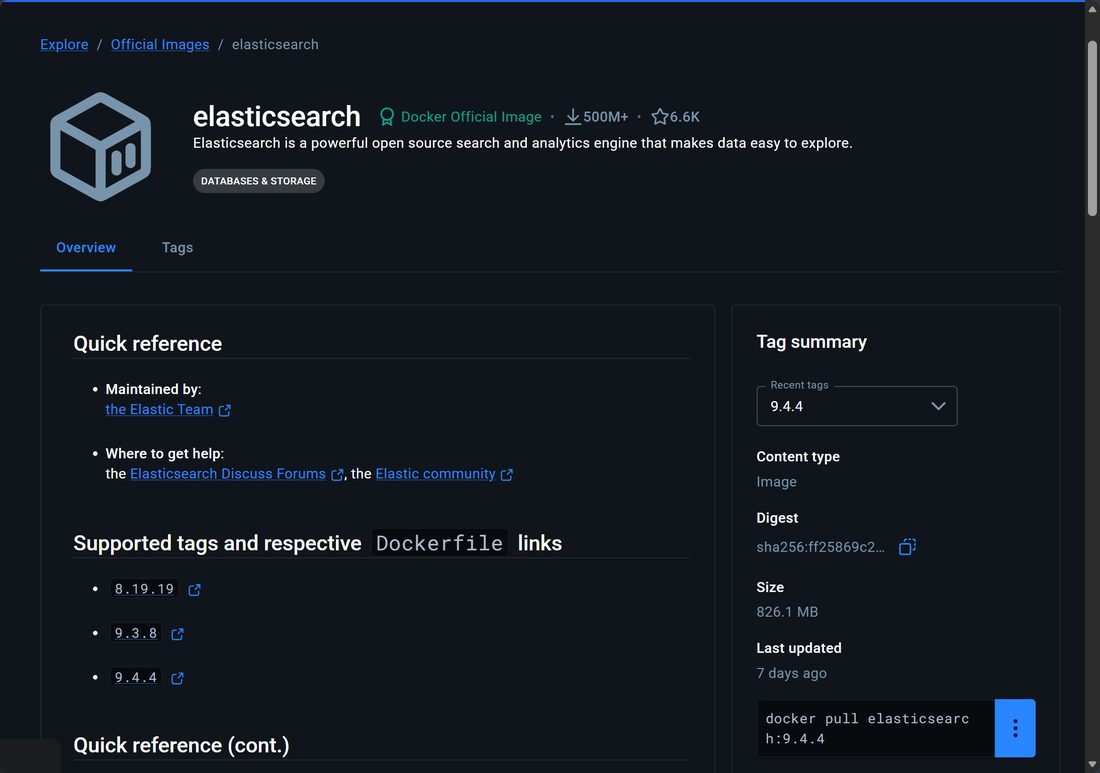Expand the Recent tags dropdown

pyautogui.click(x=857, y=406)
